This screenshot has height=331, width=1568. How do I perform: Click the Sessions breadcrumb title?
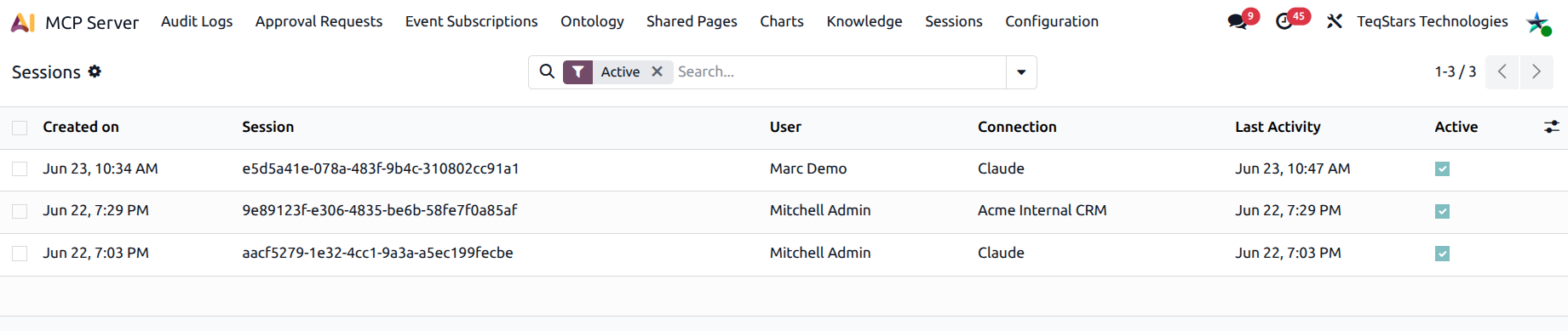(x=46, y=72)
